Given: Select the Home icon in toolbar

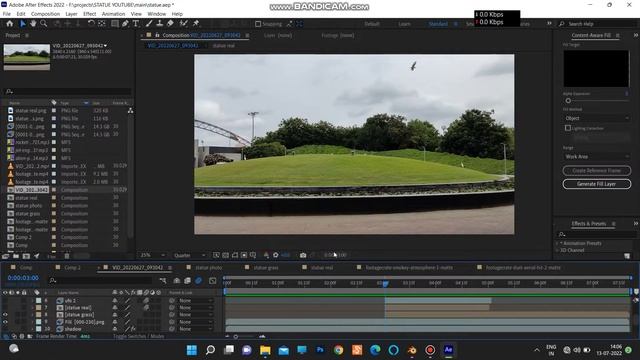Looking at the screenshot, I should point(9,24).
